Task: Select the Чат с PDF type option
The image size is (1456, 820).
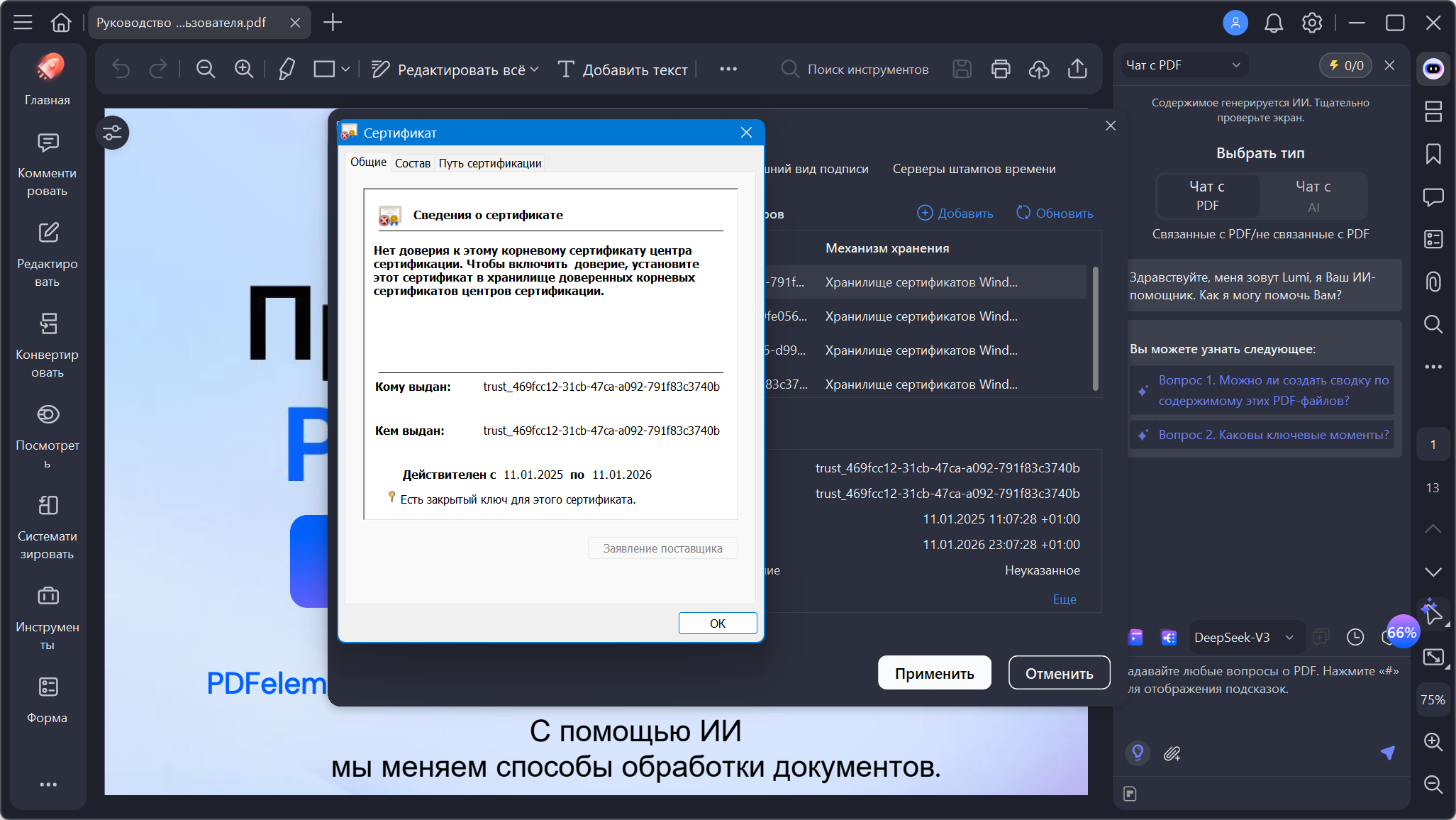Action: point(1207,196)
